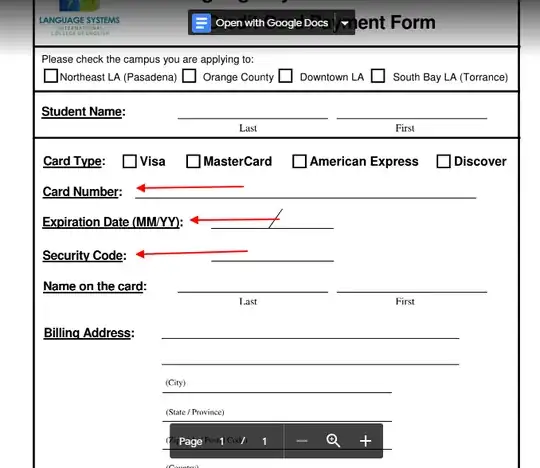Zoom out with the minus icon
This screenshot has height=468, width=540.
coord(302,441)
